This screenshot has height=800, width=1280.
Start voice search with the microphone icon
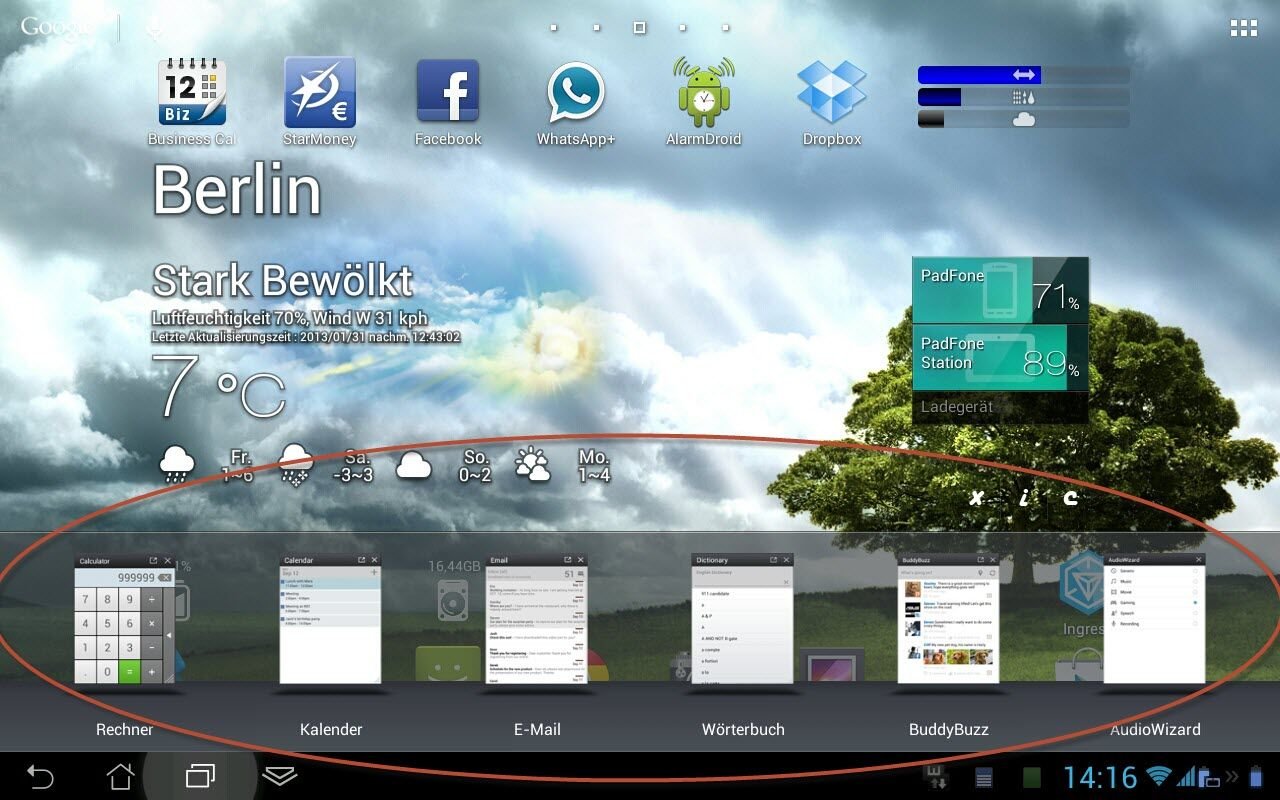(153, 28)
